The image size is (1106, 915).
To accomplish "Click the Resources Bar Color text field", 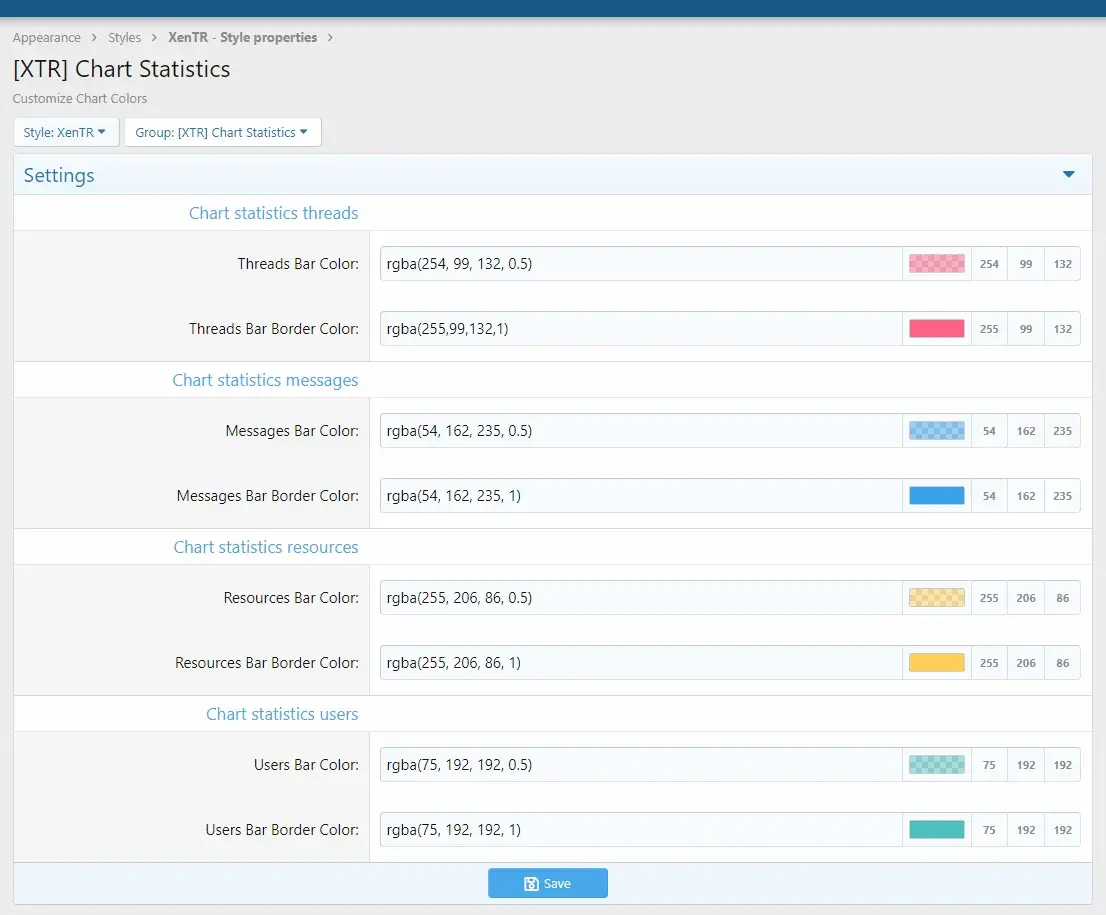I will point(640,598).
